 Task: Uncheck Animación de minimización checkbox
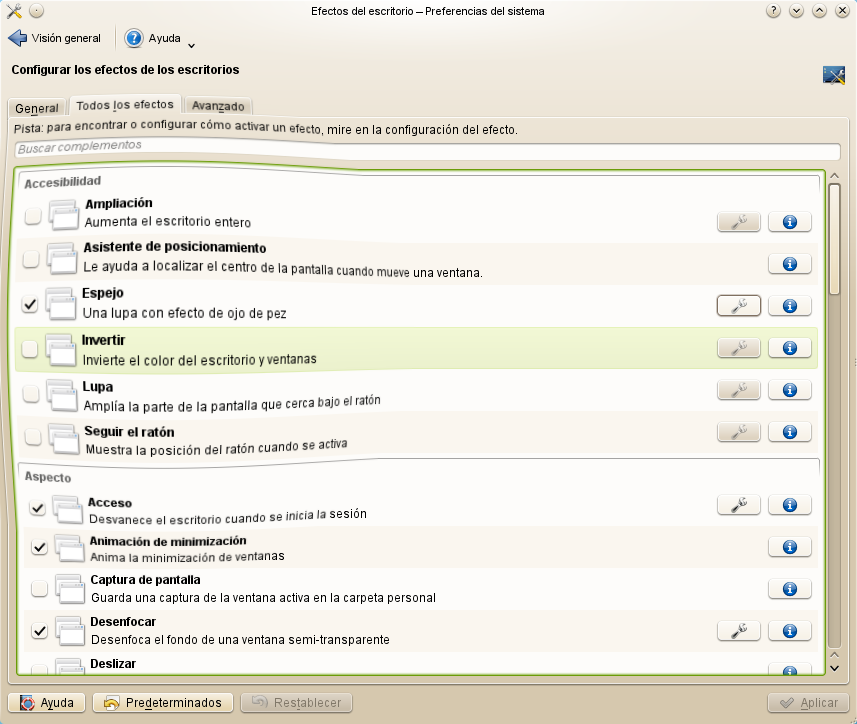(x=39, y=547)
